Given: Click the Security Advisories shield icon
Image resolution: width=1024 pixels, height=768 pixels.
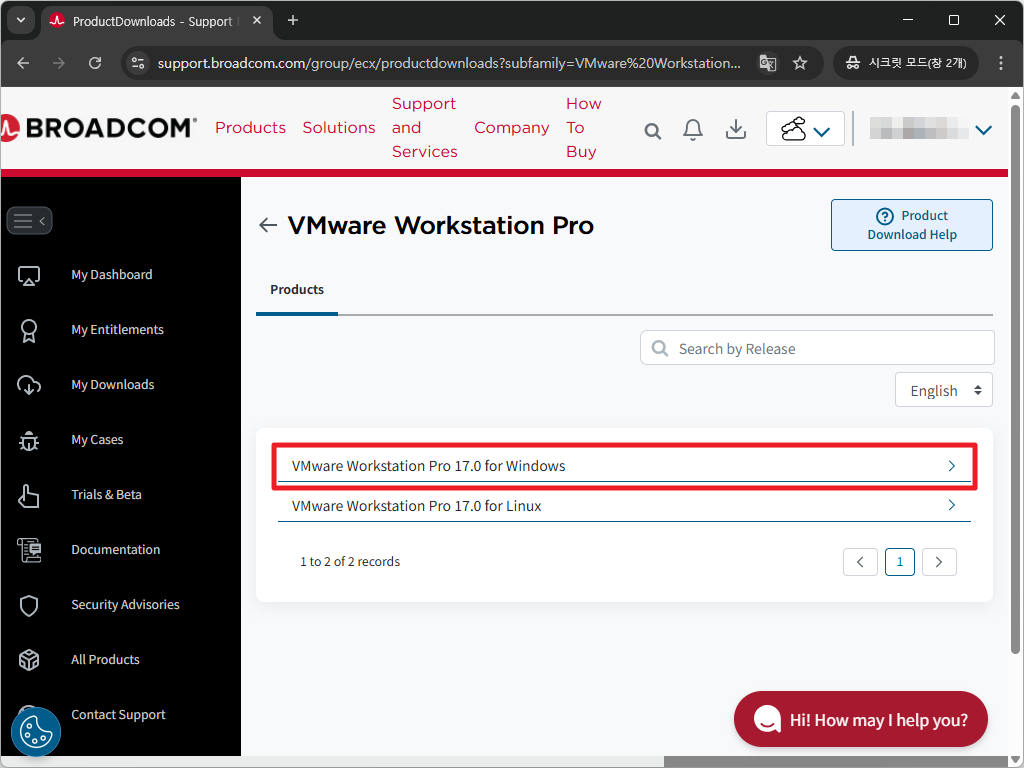Looking at the screenshot, I should [x=29, y=605].
